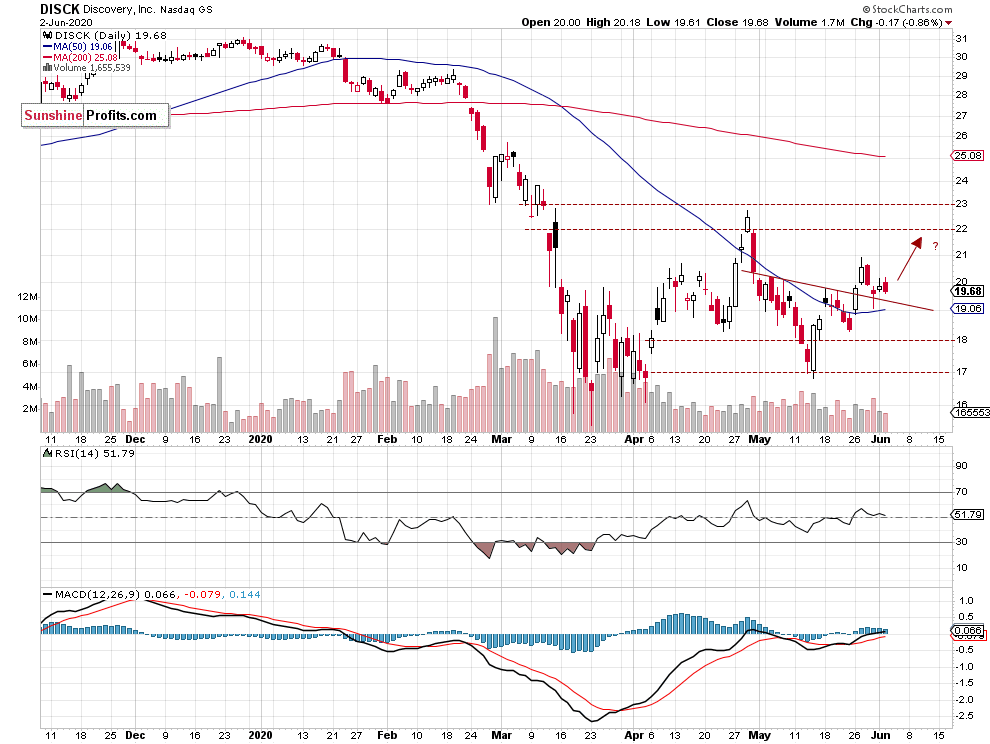The width and height of the screenshot is (990, 744).
Task: Click the 0.066 MACD value flag
Action: [x=967, y=630]
